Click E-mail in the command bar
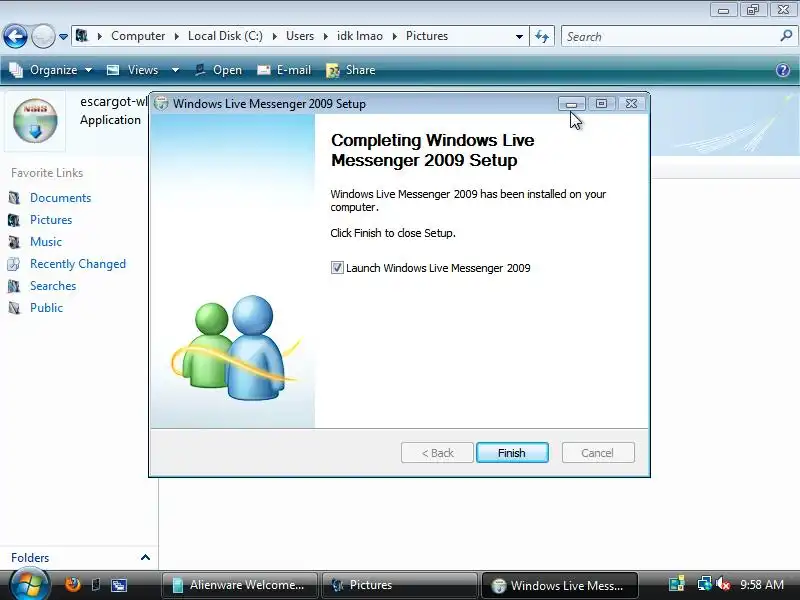The image size is (800, 600). click(x=284, y=70)
